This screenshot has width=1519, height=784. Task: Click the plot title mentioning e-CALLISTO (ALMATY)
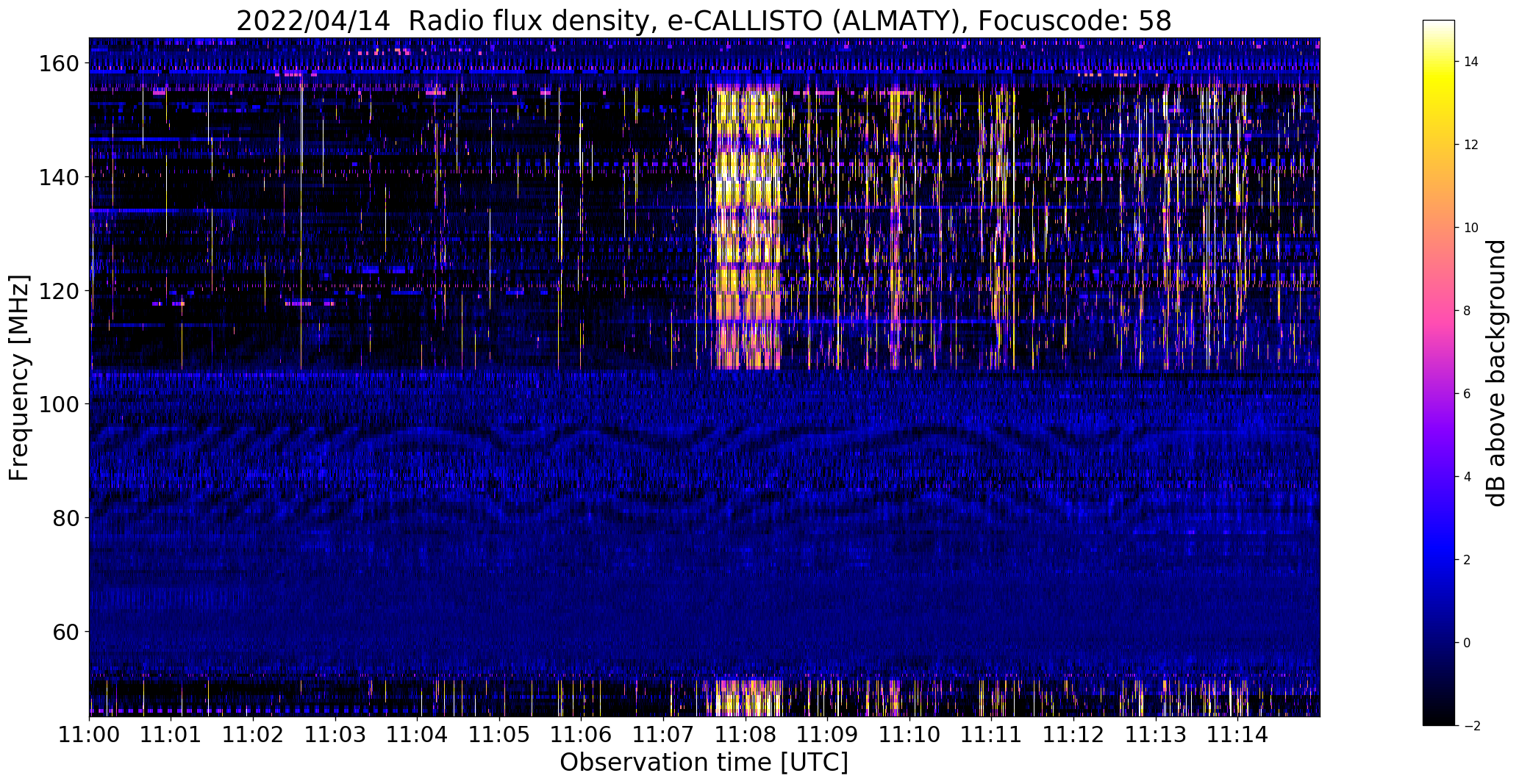point(704,21)
